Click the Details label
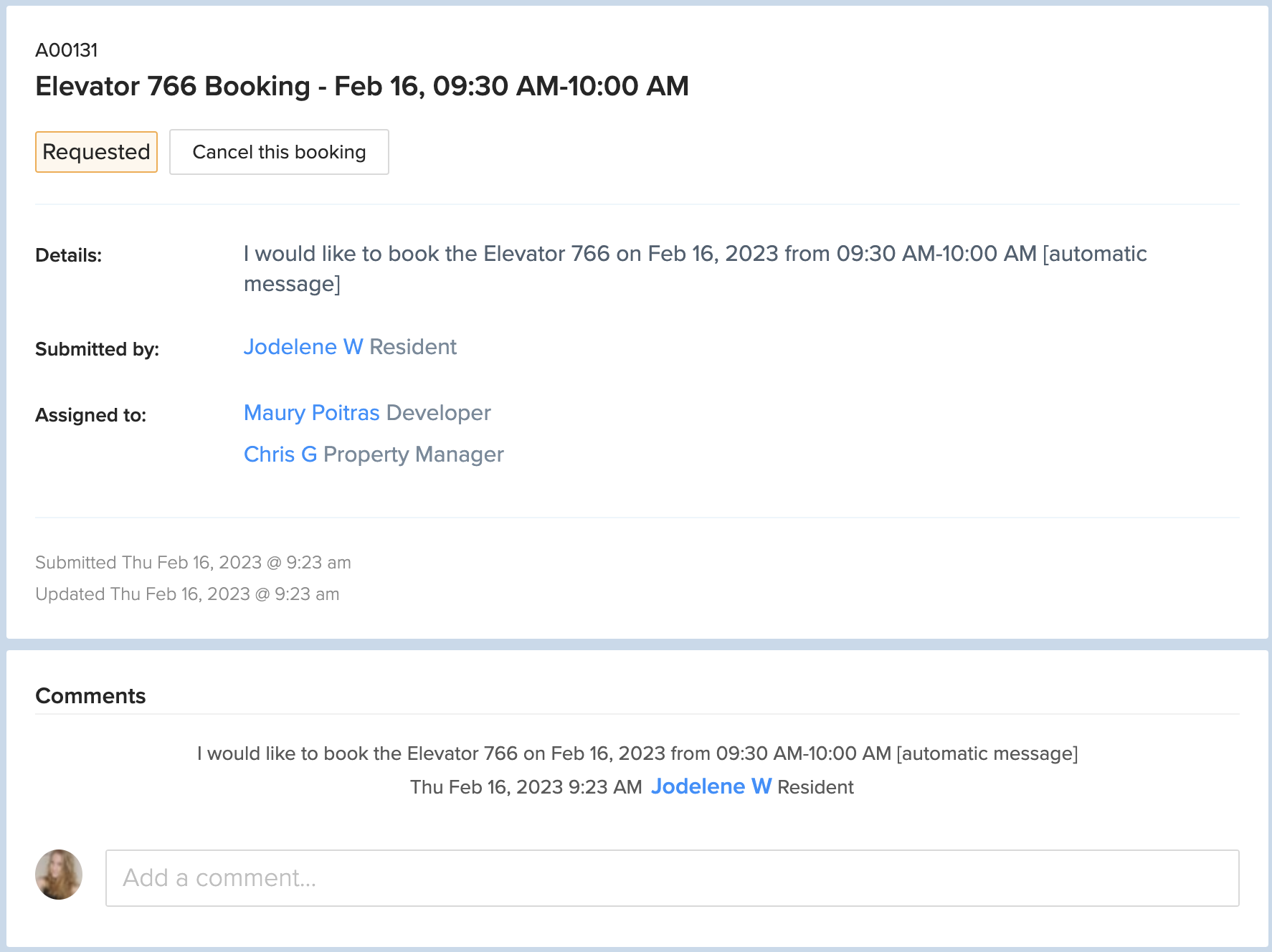 click(x=69, y=255)
